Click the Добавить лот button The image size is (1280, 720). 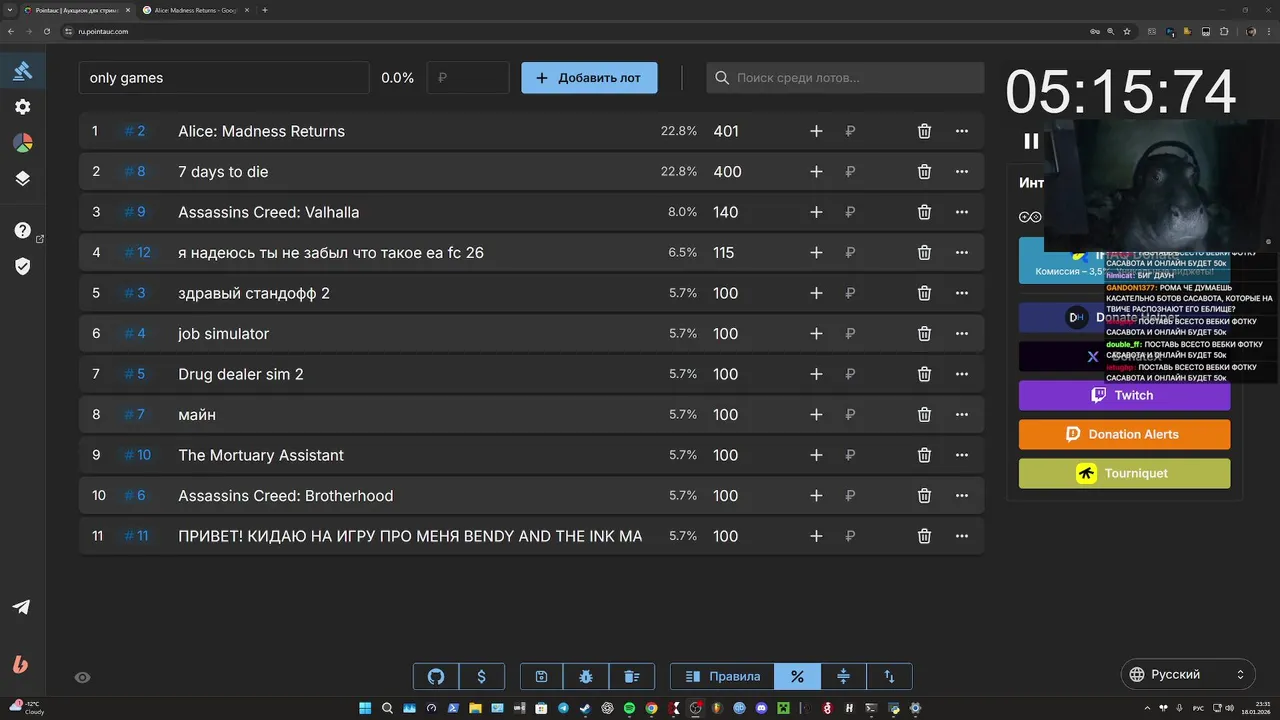[x=589, y=78]
